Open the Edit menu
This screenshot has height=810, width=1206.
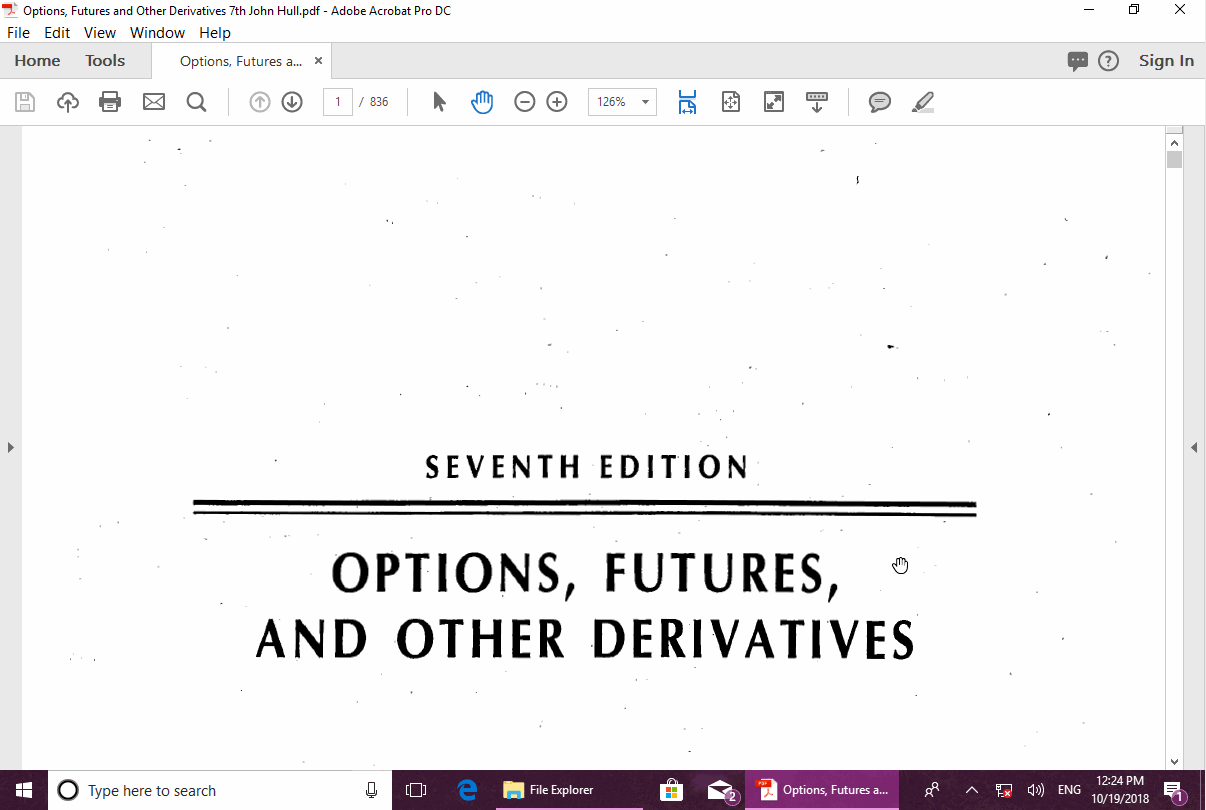click(x=57, y=33)
